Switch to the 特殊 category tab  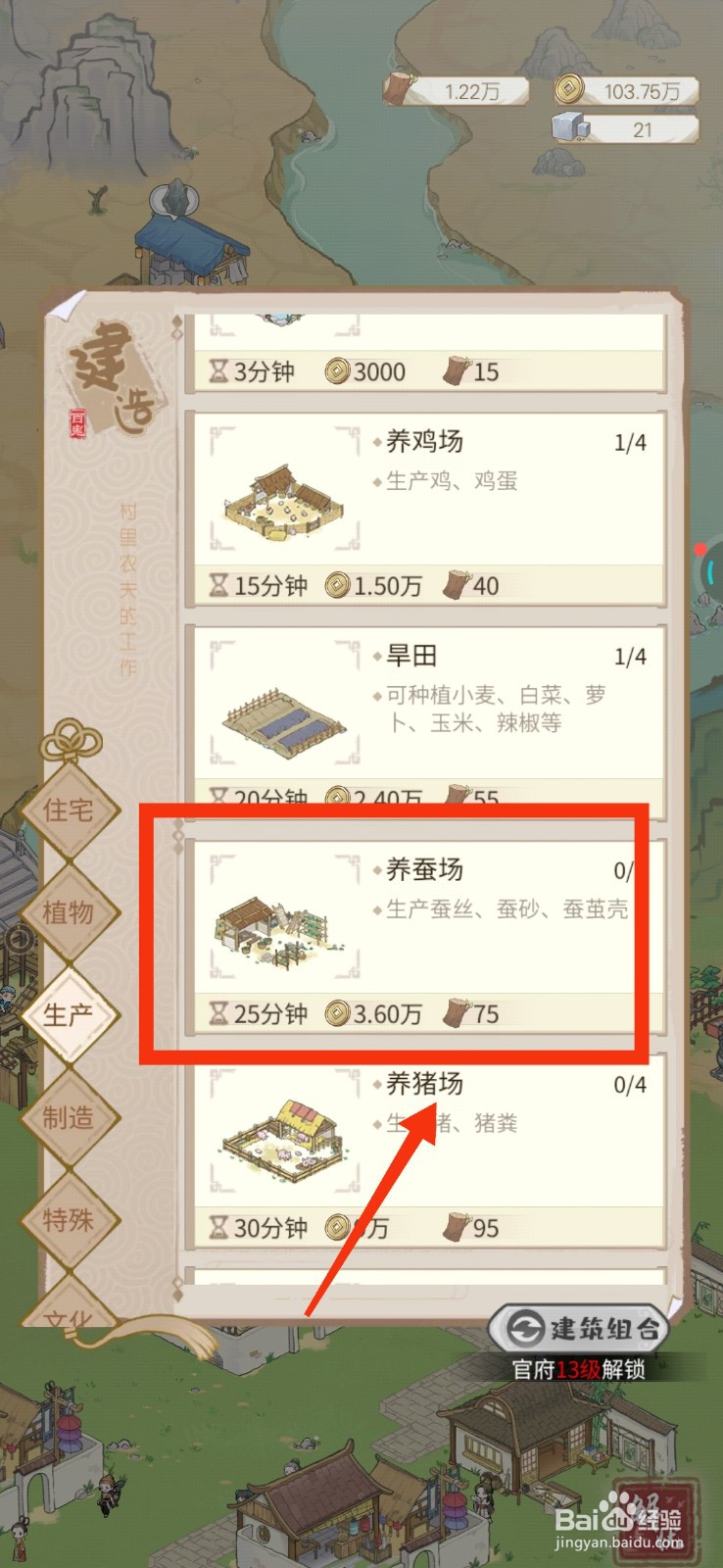tap(69, 1220)
